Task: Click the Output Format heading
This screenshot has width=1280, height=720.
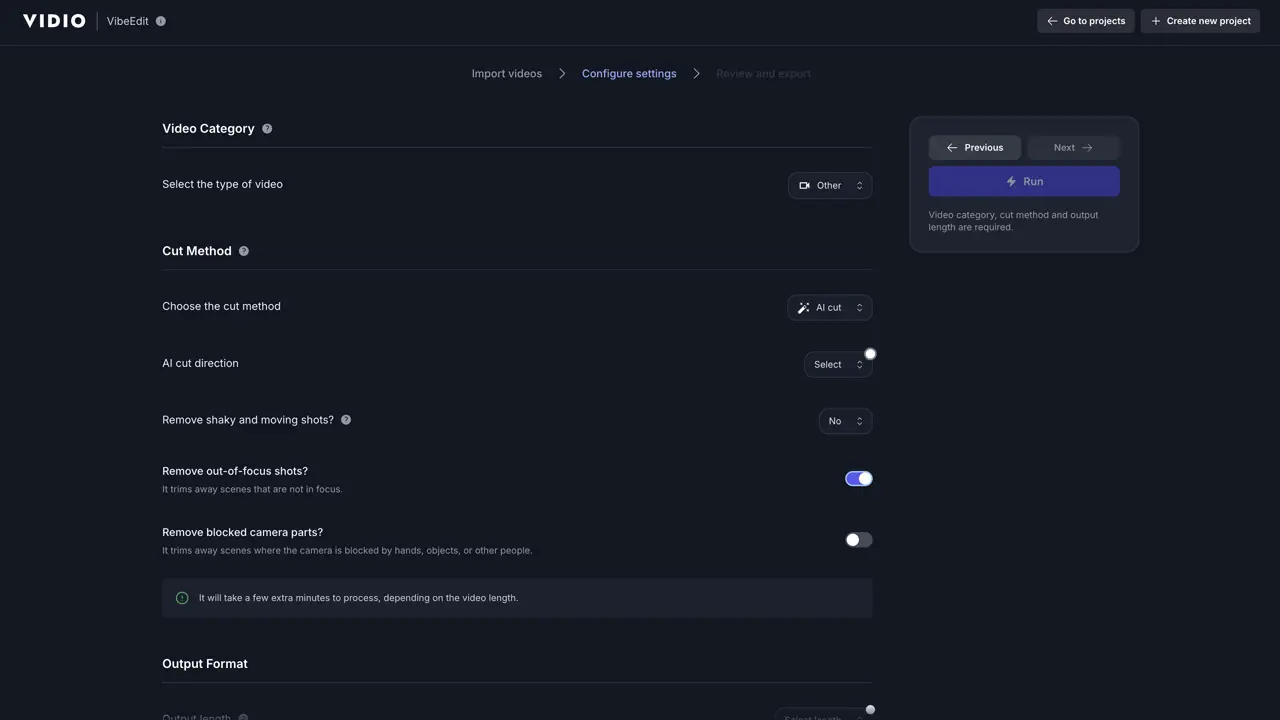Action: coord(205,664)
